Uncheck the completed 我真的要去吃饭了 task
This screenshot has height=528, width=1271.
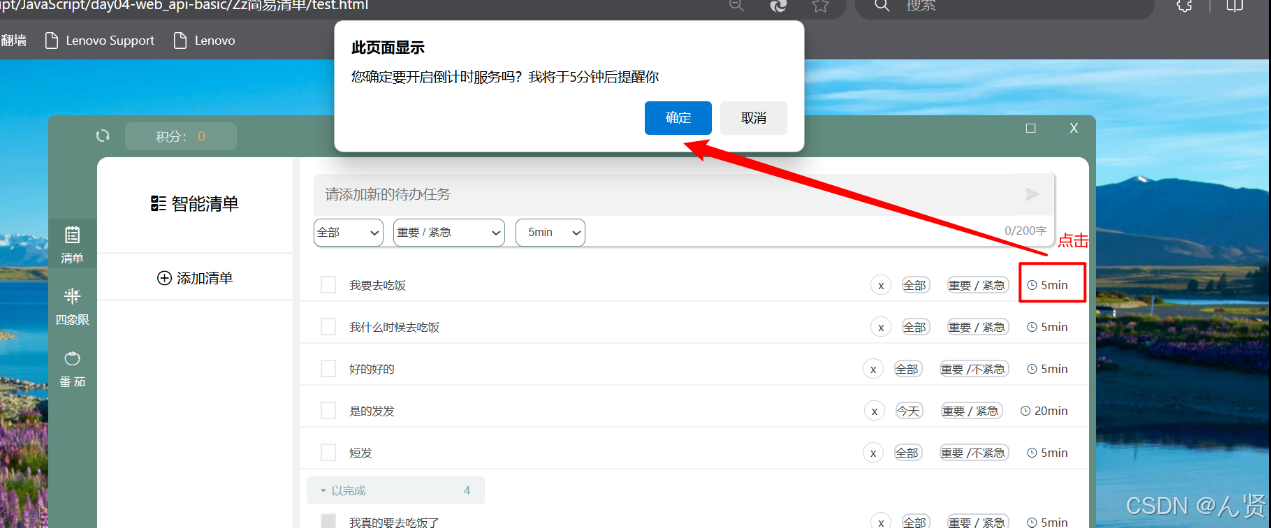pos(328,521)
